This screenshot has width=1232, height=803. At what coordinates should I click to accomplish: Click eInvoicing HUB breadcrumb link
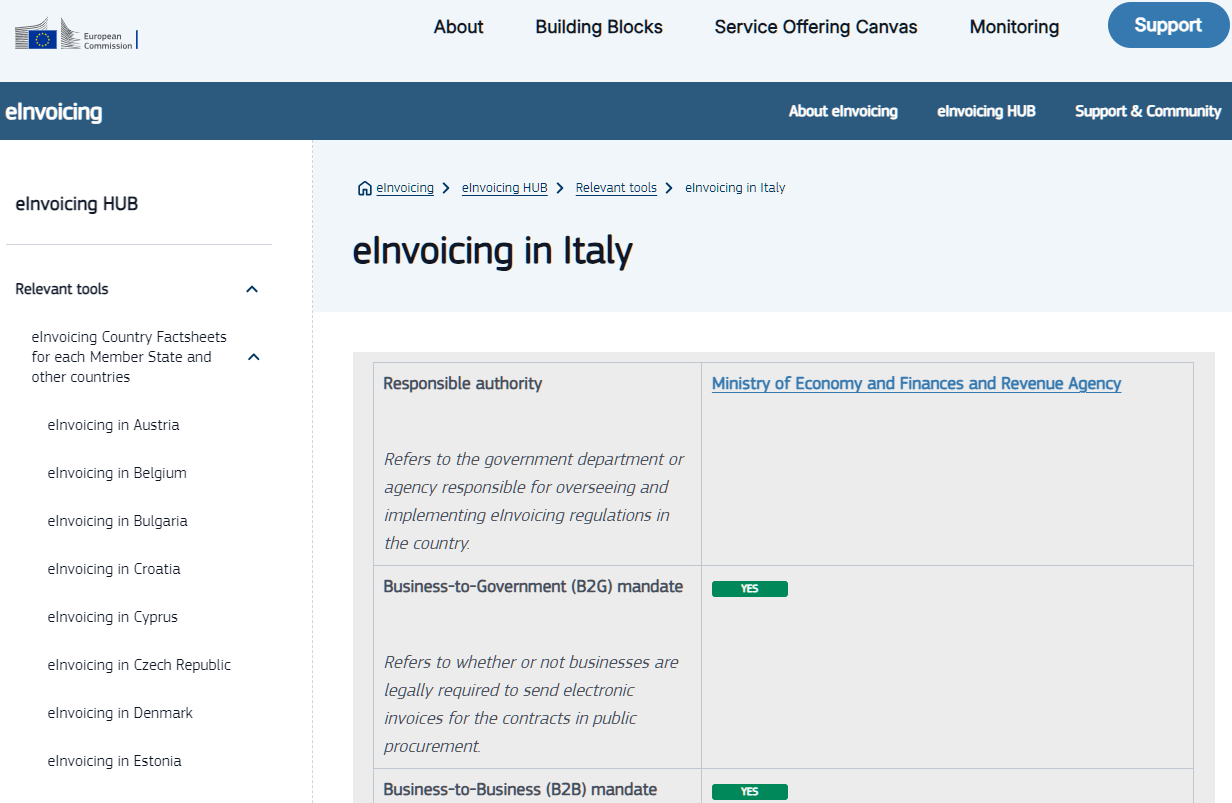click(x=504, y=188)
